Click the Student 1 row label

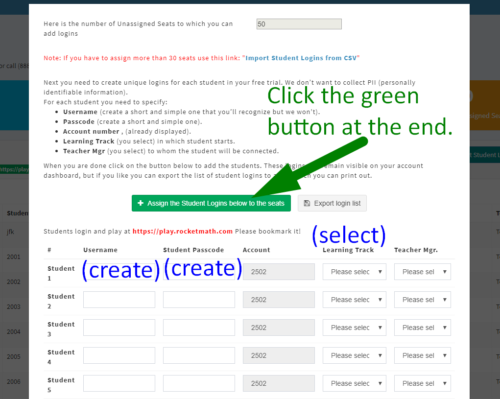(x=61, y=273)
